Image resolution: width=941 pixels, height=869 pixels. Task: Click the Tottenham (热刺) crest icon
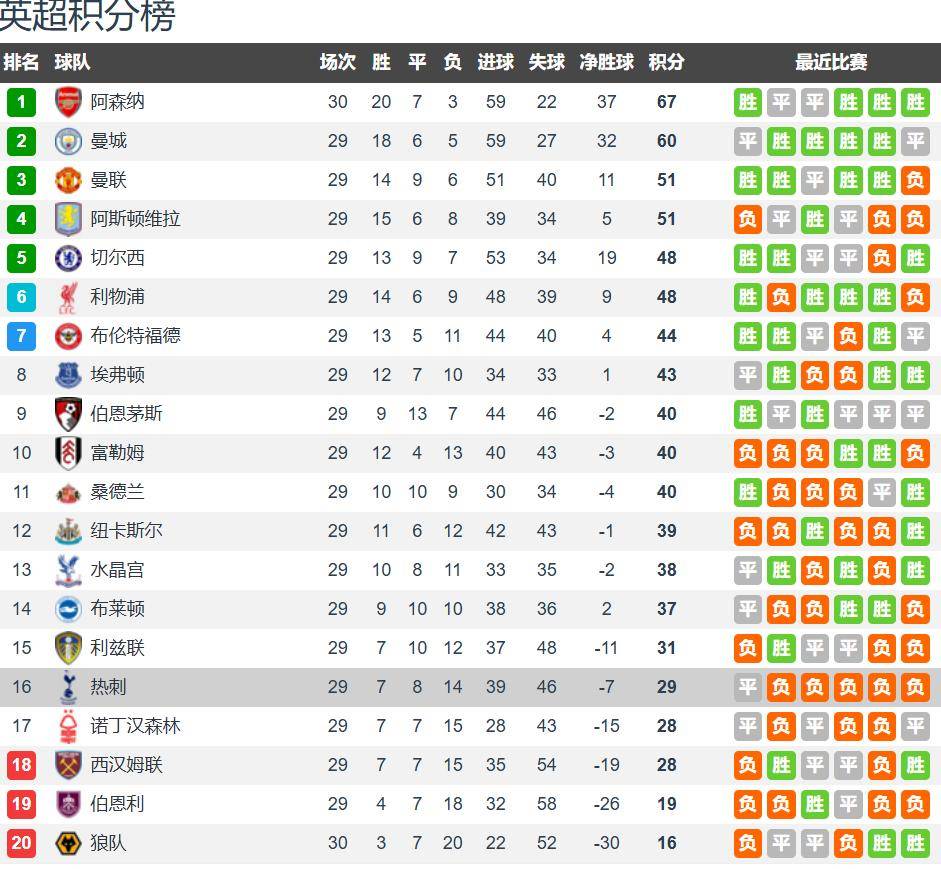coord(68,687)
